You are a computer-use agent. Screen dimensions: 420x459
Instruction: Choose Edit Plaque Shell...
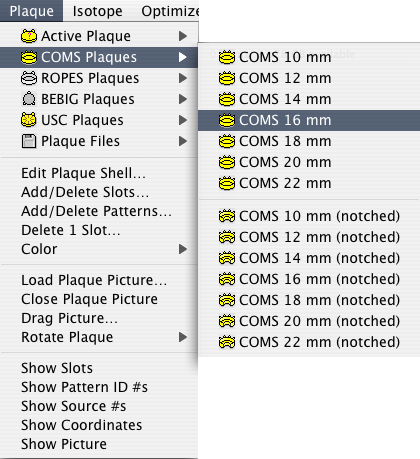coord(83,173)
